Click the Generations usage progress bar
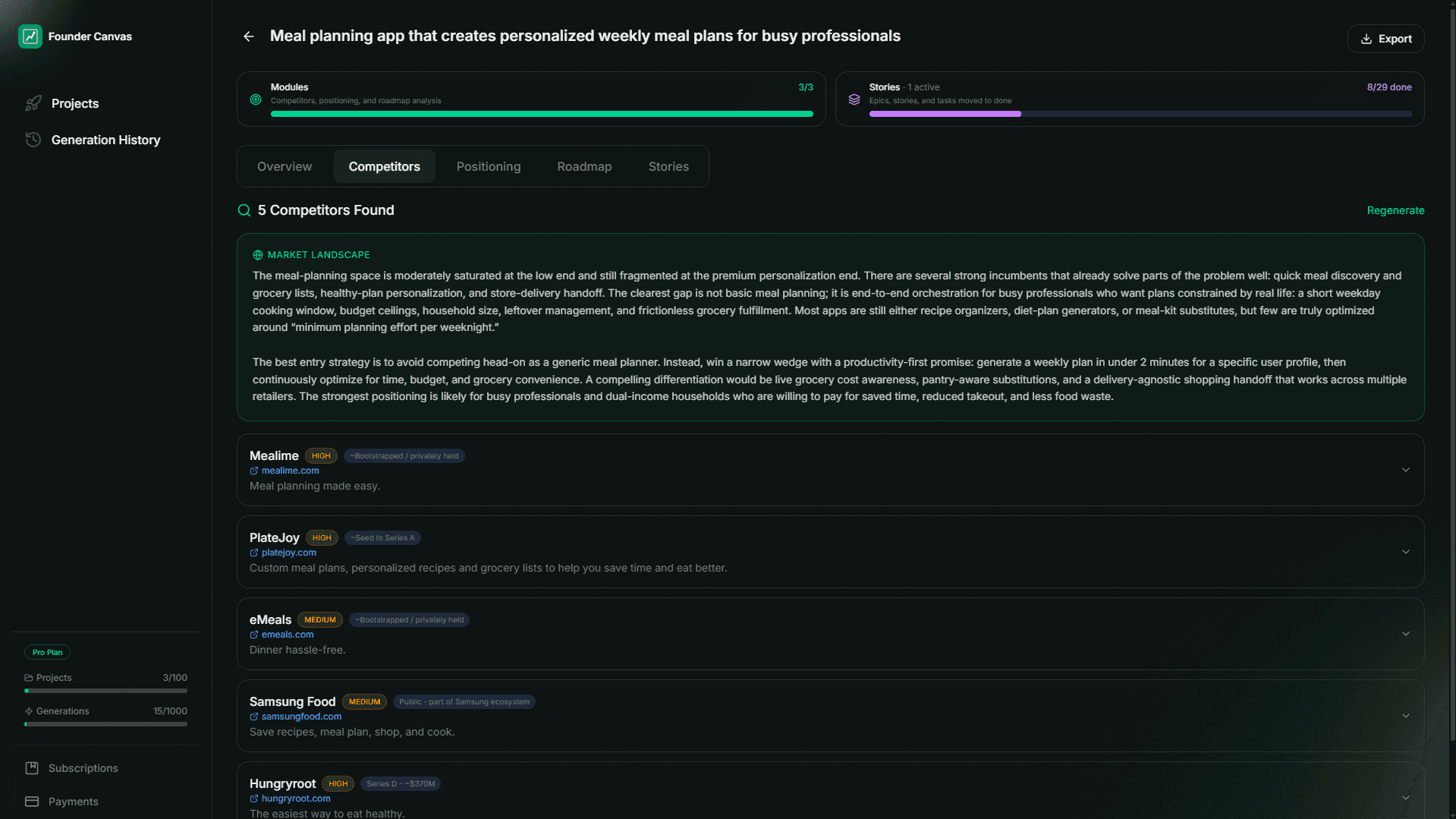 (105, 724)
